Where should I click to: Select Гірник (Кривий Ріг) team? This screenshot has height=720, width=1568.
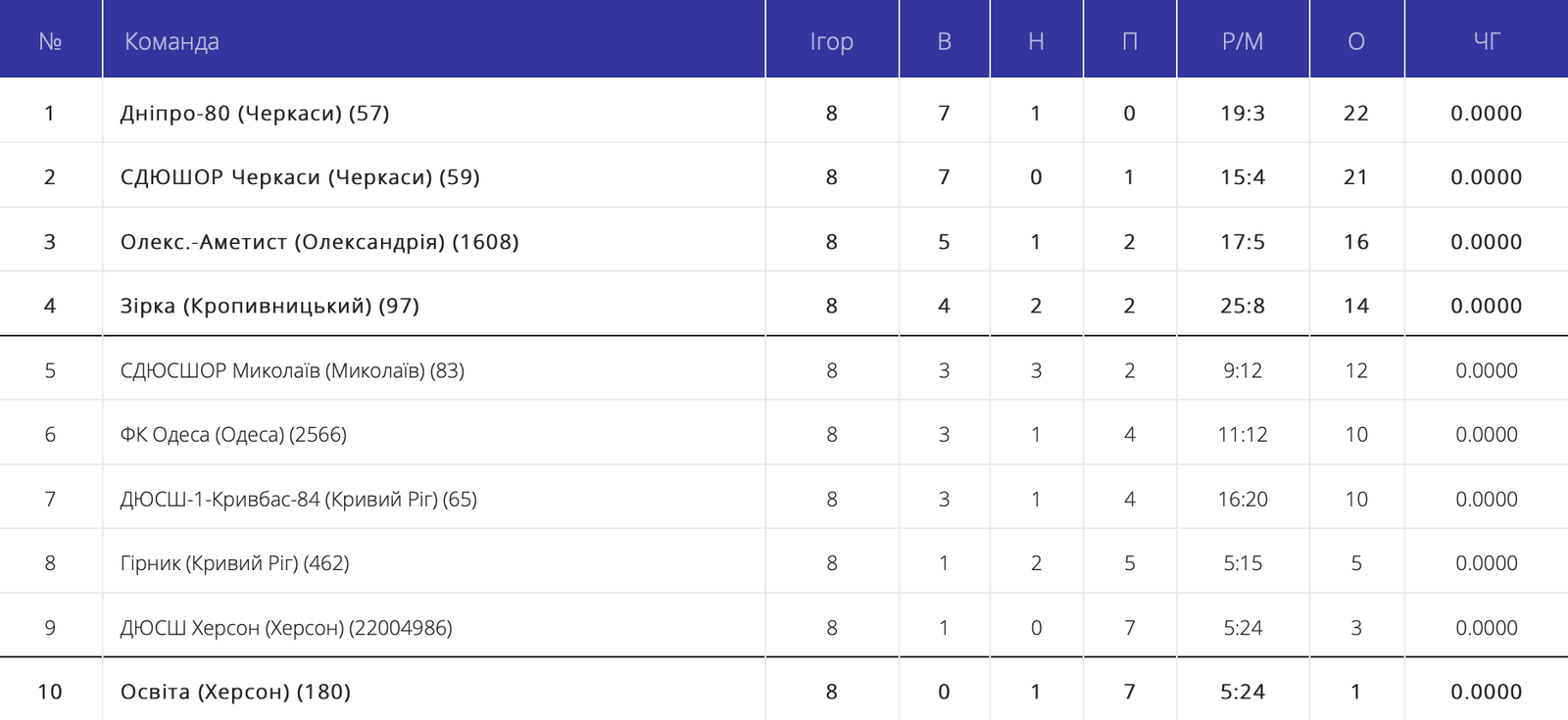click(x=234, y=563)
